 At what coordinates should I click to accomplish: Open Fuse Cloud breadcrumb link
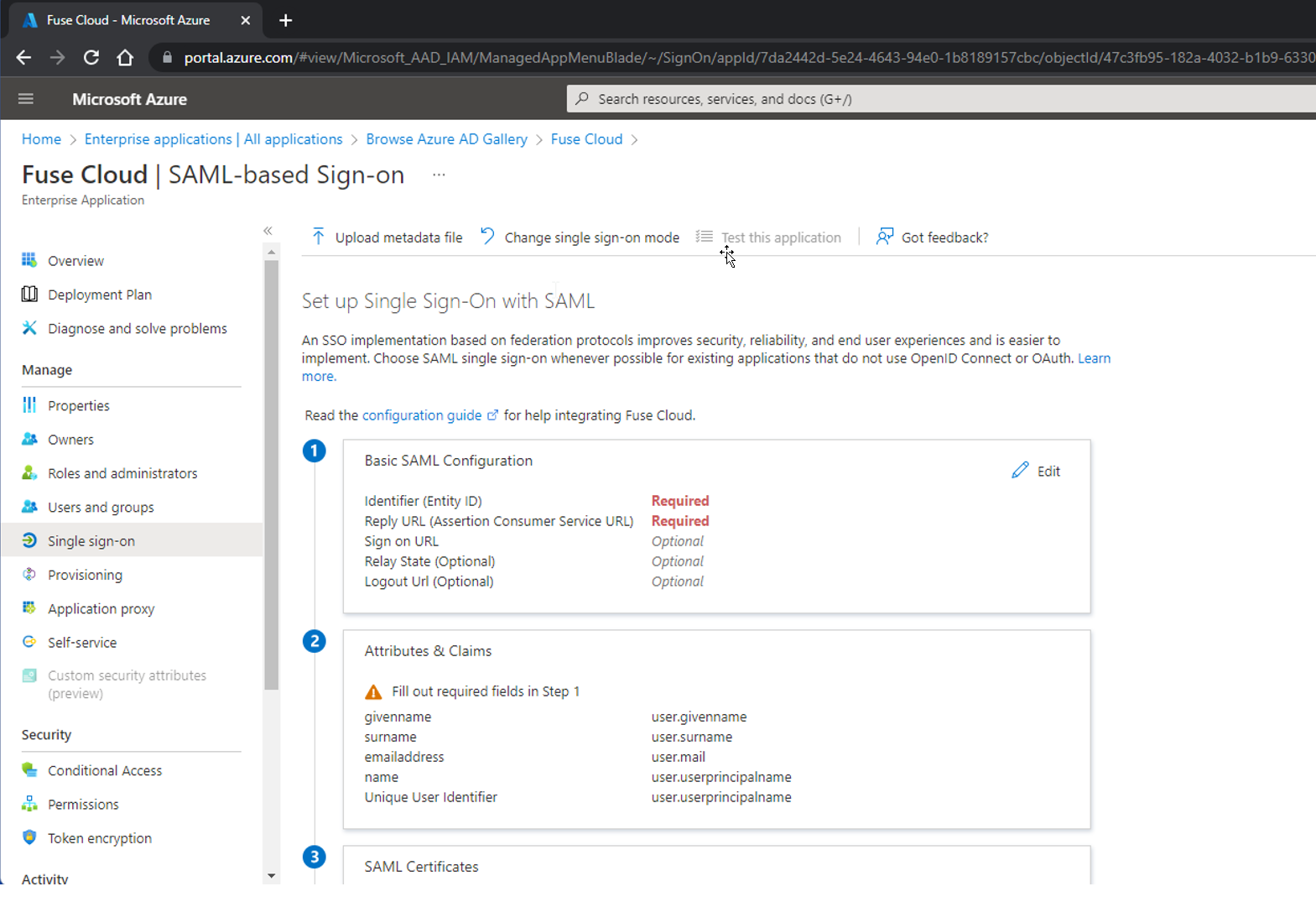(586, 139)
